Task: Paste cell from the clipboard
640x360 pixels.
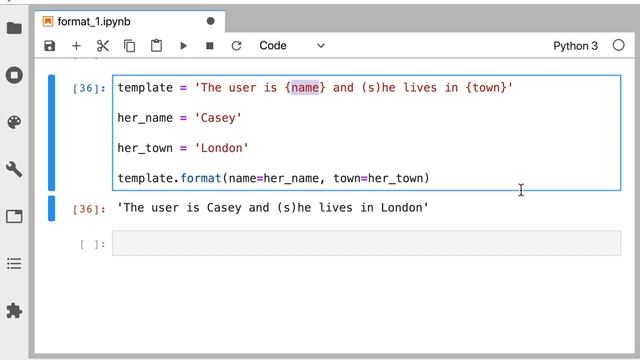Action: pyautogui.click(x=156, y=46)
